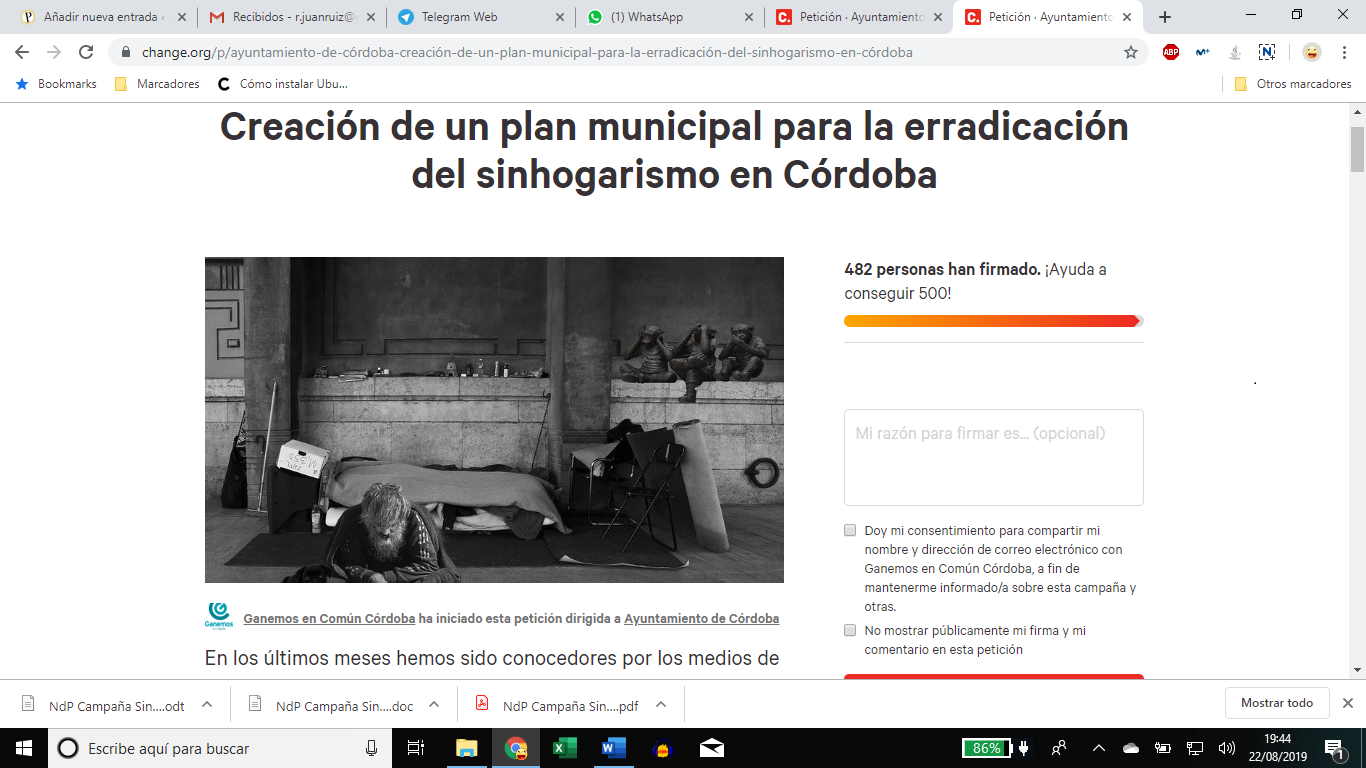
Task: Open the Ganemos en Común Córdoba link
Action: (x=329, y=618)
